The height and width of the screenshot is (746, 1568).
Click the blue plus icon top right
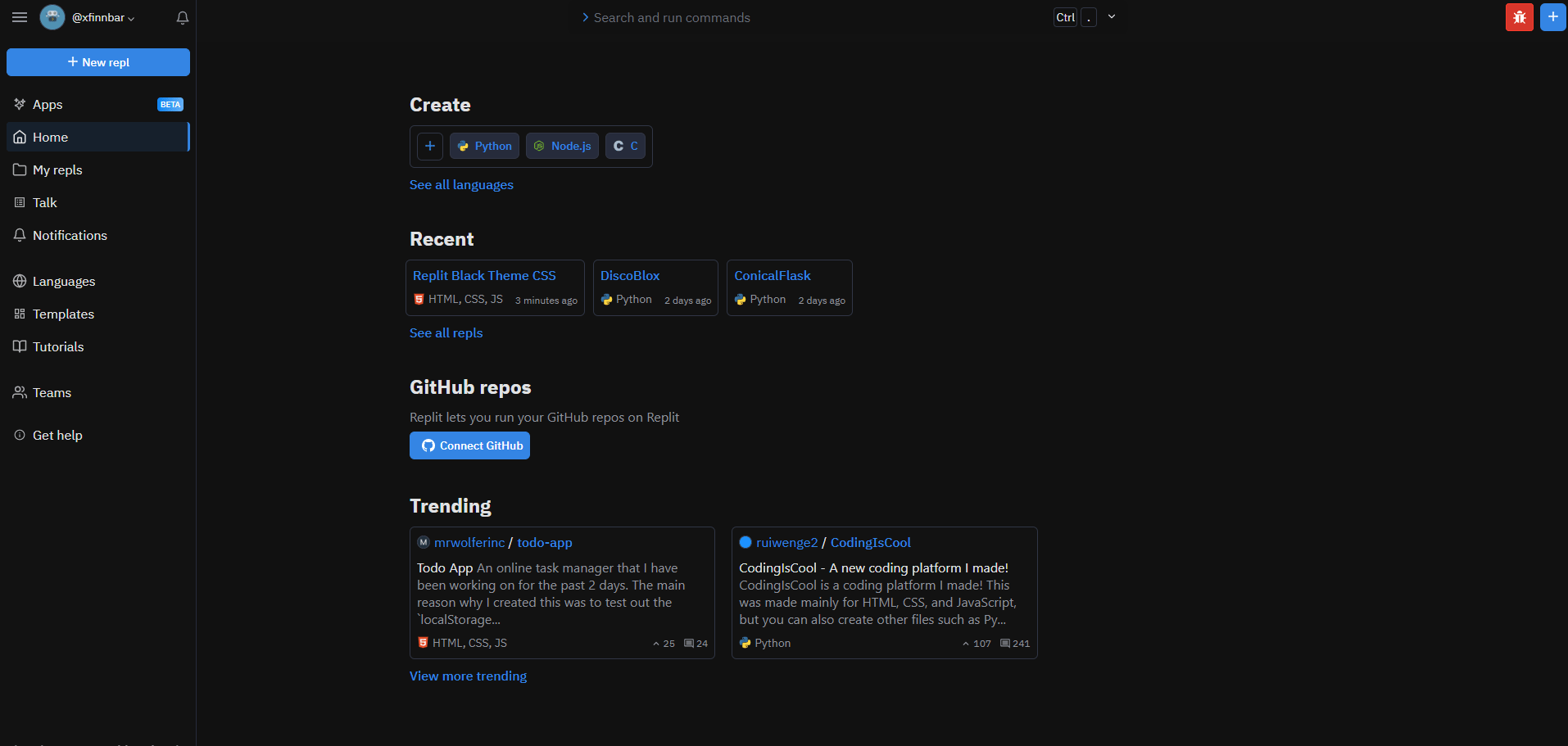[1553, 17]
